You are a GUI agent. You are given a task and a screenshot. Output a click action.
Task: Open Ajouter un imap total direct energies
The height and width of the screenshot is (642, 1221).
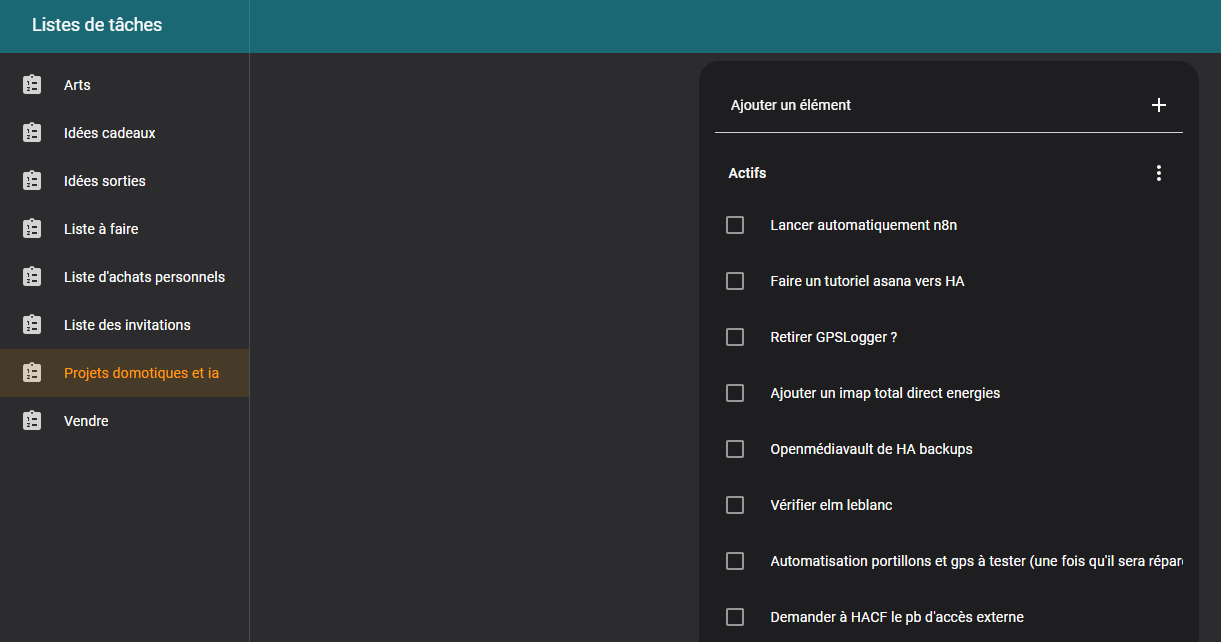point(885,393)
